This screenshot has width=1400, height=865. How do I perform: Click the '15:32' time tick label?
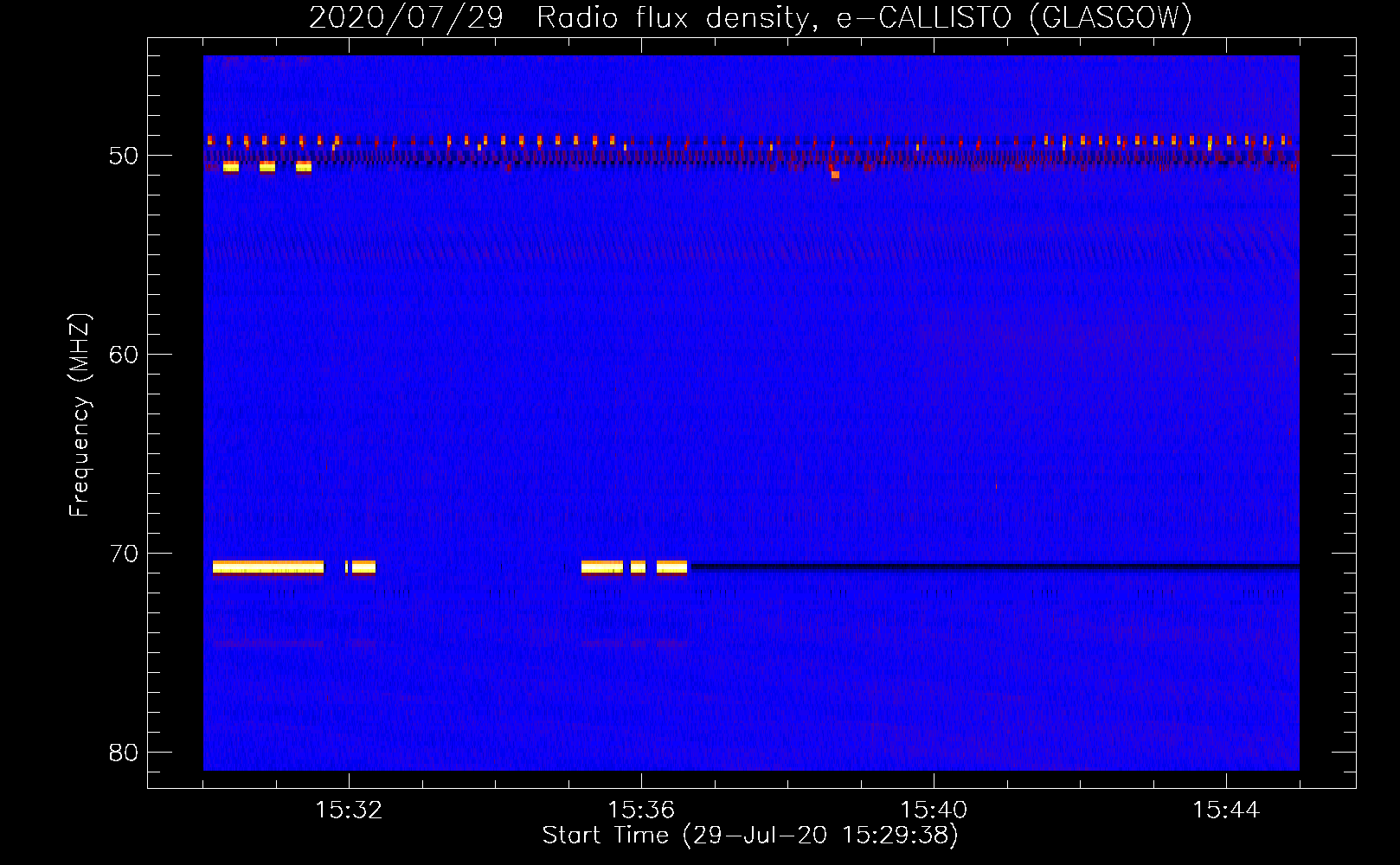coord(349,811)
